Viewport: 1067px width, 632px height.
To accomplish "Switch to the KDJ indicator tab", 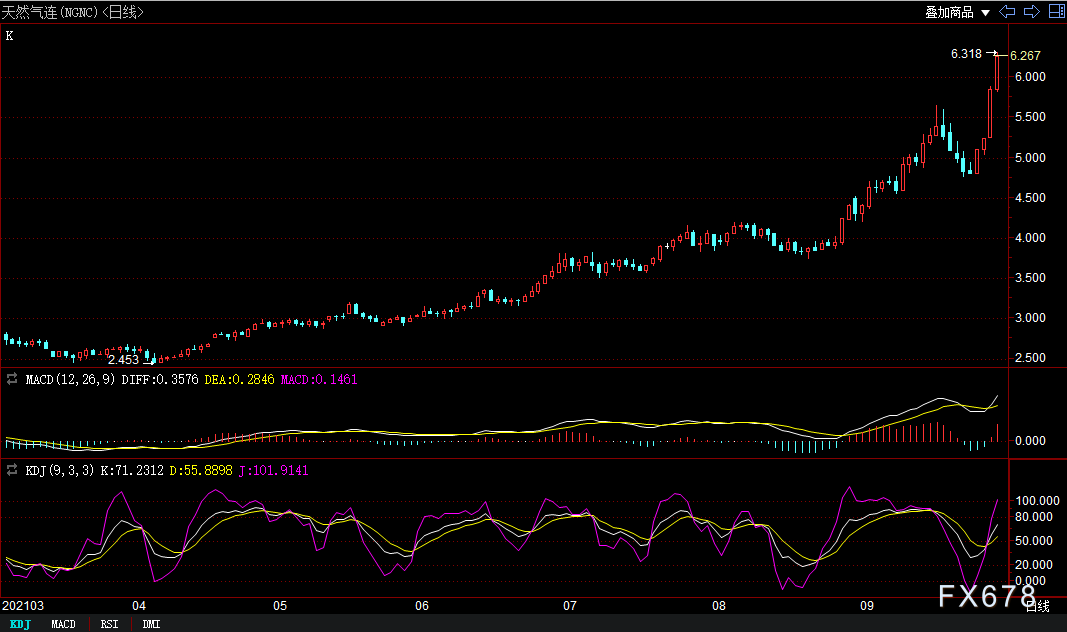I will pyautogui.click(x=20, y=624).
